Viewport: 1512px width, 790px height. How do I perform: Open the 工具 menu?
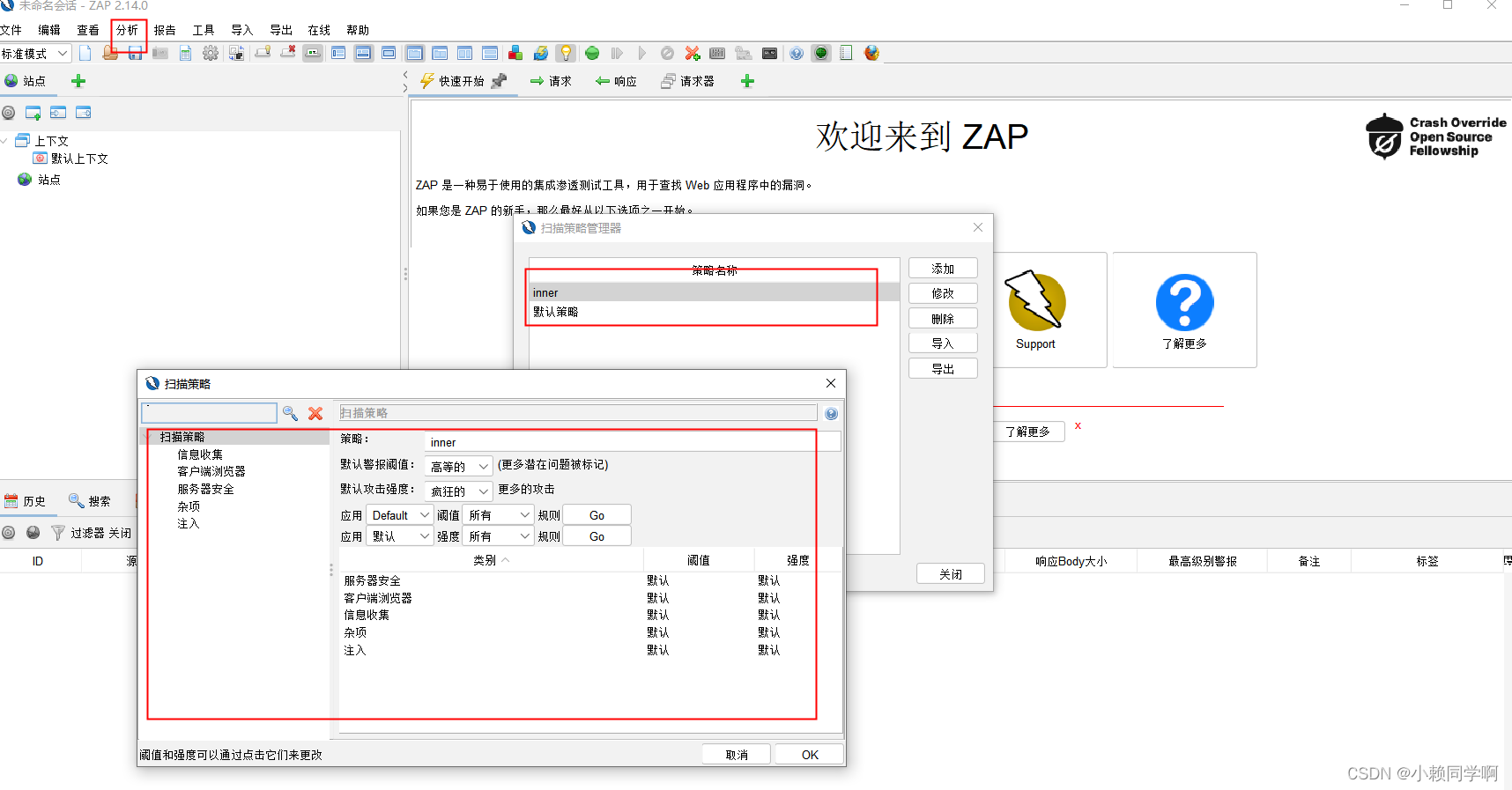click(x=204, y=30)
